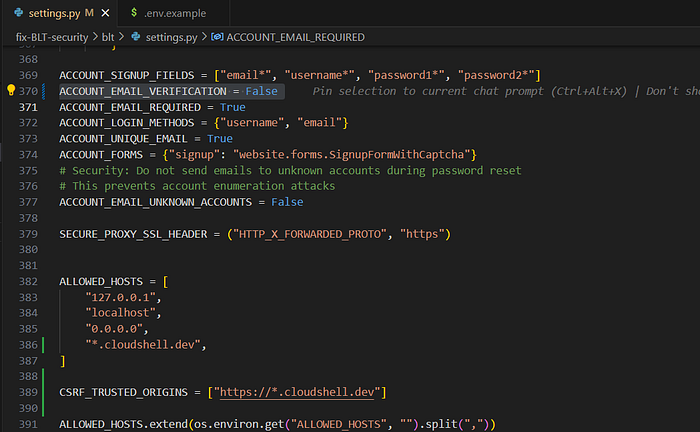Viewport: 700px width, 432px height.
Task: Click the lightbulb code action icon
Action: (x=11, y=90)
